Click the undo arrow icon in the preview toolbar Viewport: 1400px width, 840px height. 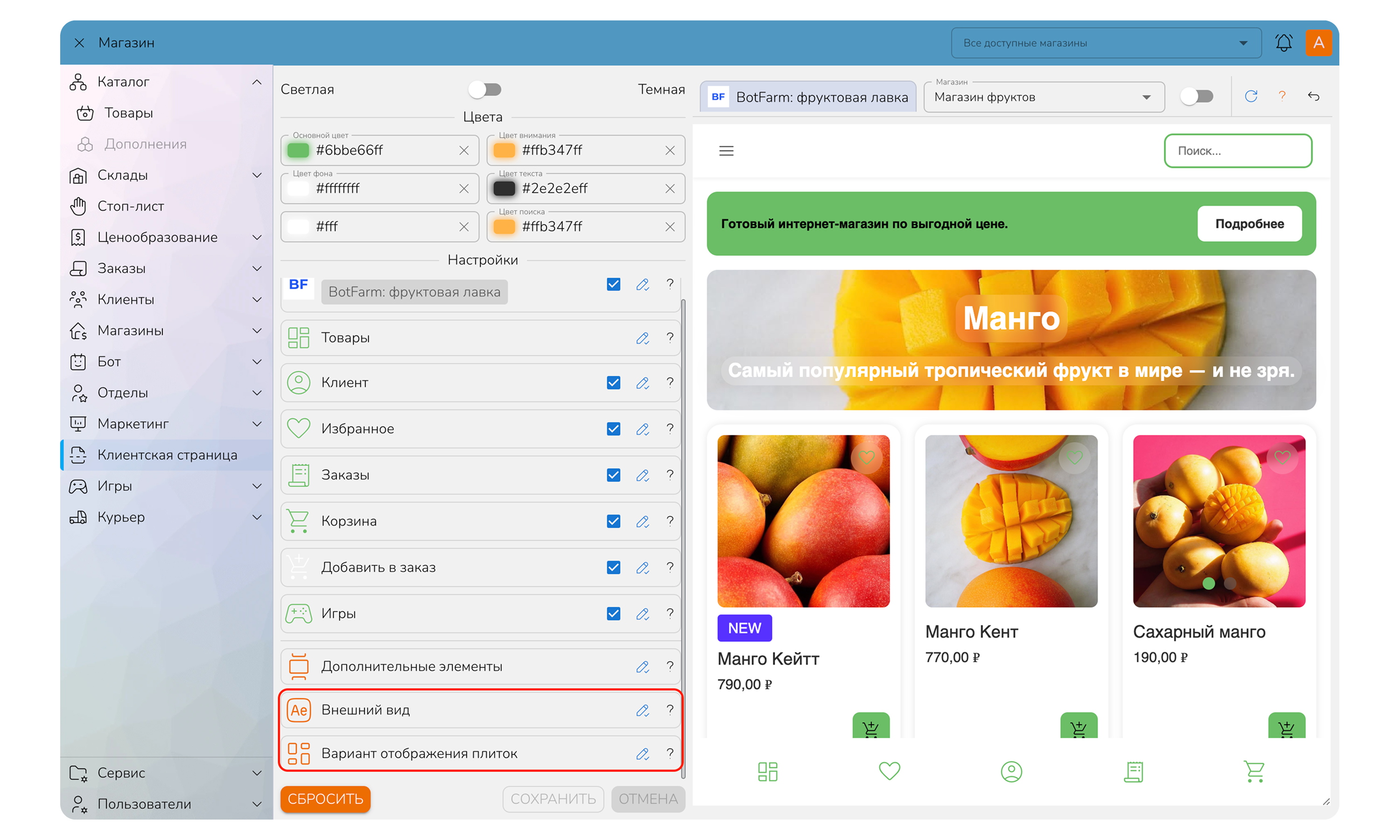[x=1313, y=96]
